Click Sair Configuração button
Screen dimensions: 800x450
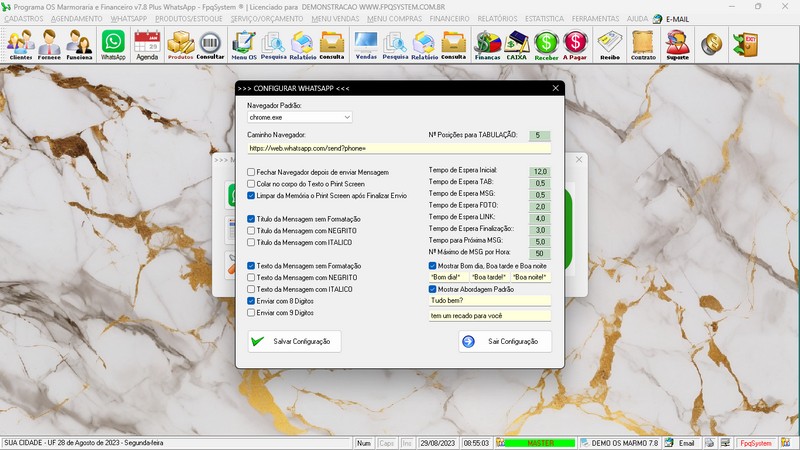pos(505,342)
